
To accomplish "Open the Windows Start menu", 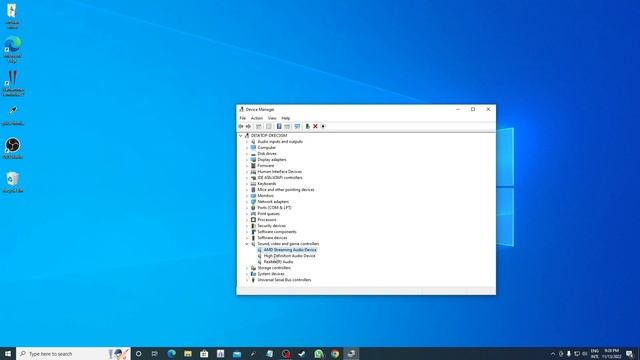I will tap(8, 354).
